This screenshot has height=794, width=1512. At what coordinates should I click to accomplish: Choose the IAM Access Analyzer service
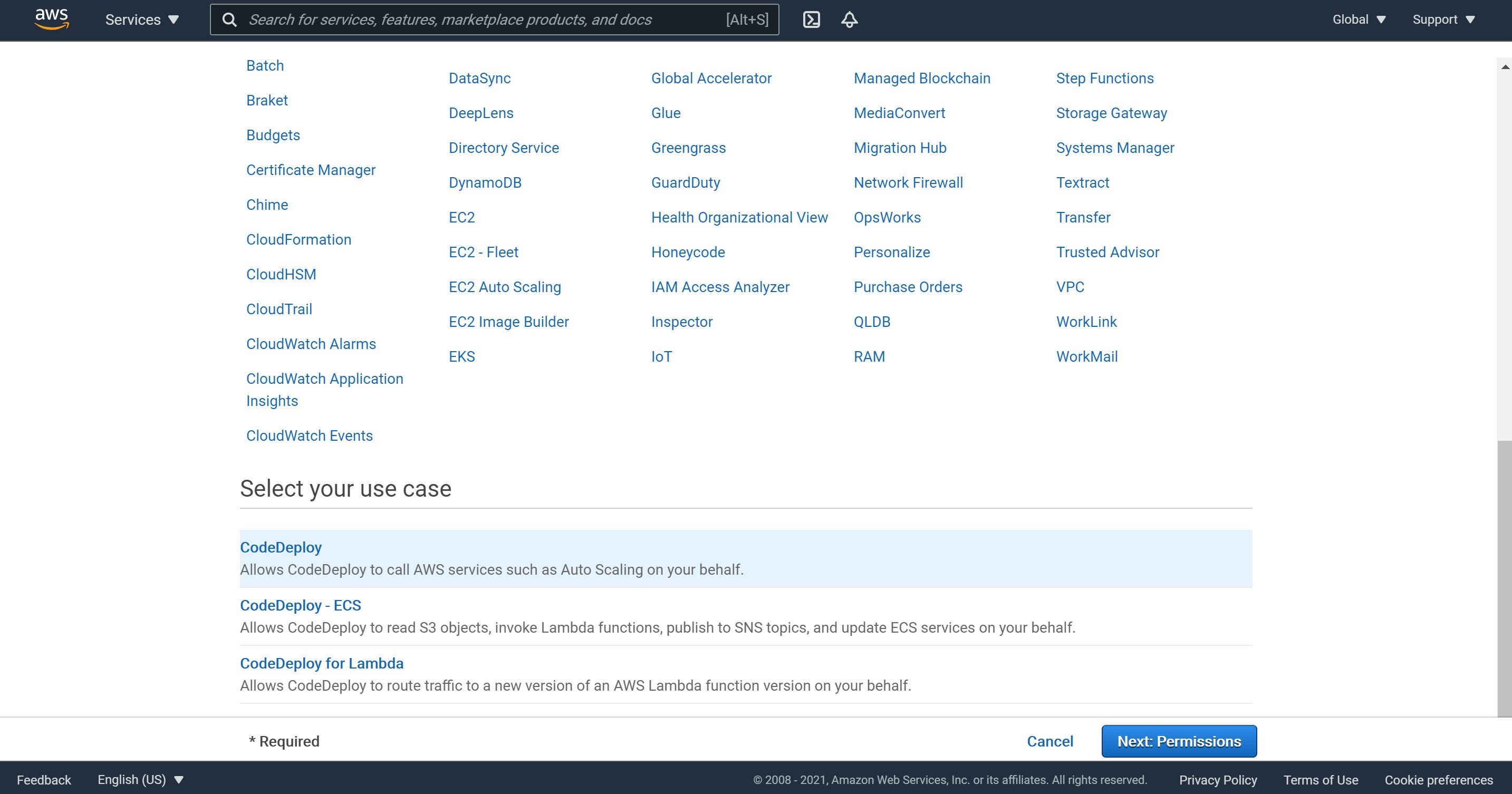coord(720,287)
